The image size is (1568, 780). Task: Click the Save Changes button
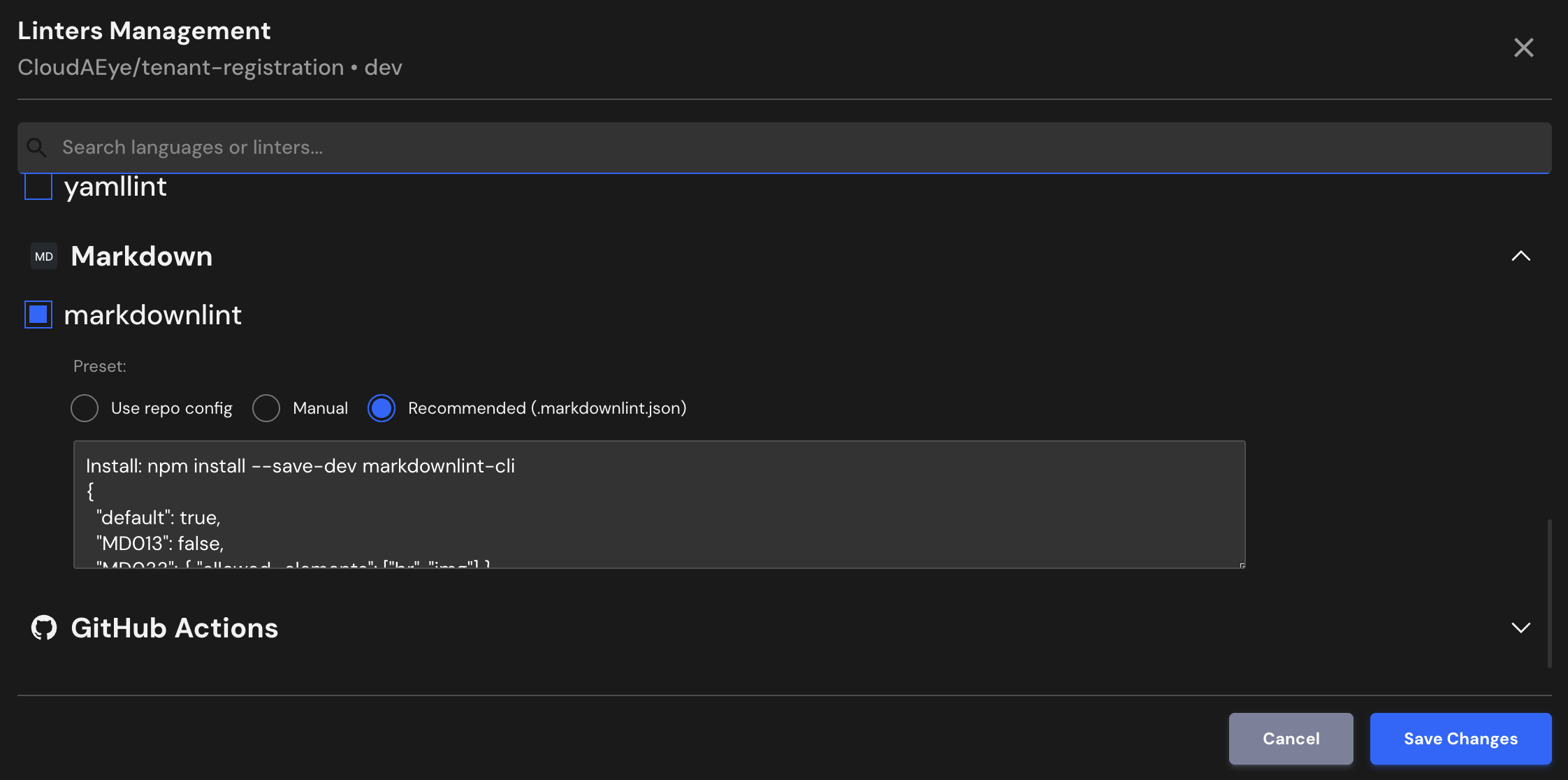click(1460, 739)
